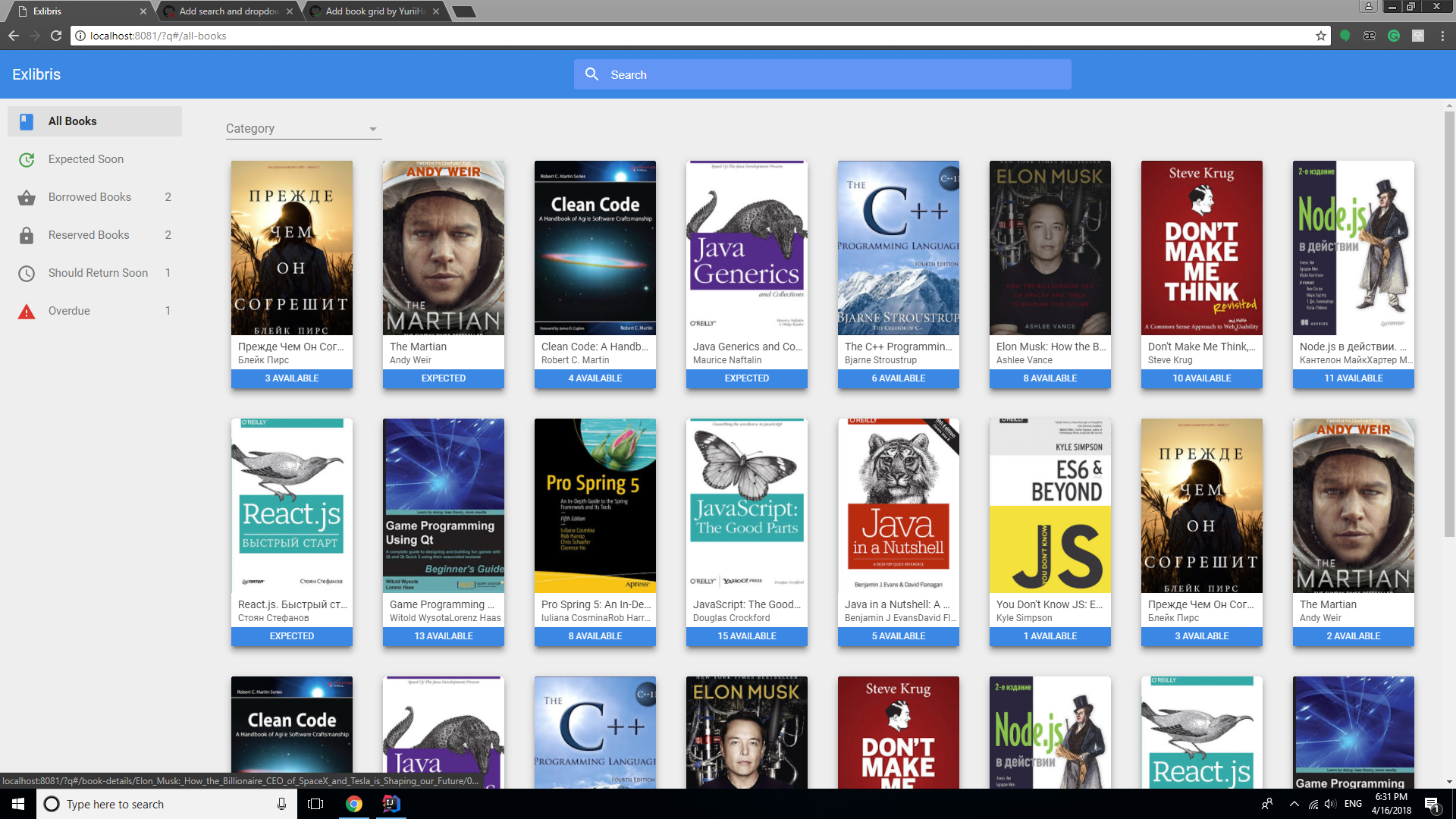Click the 'React.js. Быстрый ст...' title text
This screenshot has height=819, width=1456.
293,604
